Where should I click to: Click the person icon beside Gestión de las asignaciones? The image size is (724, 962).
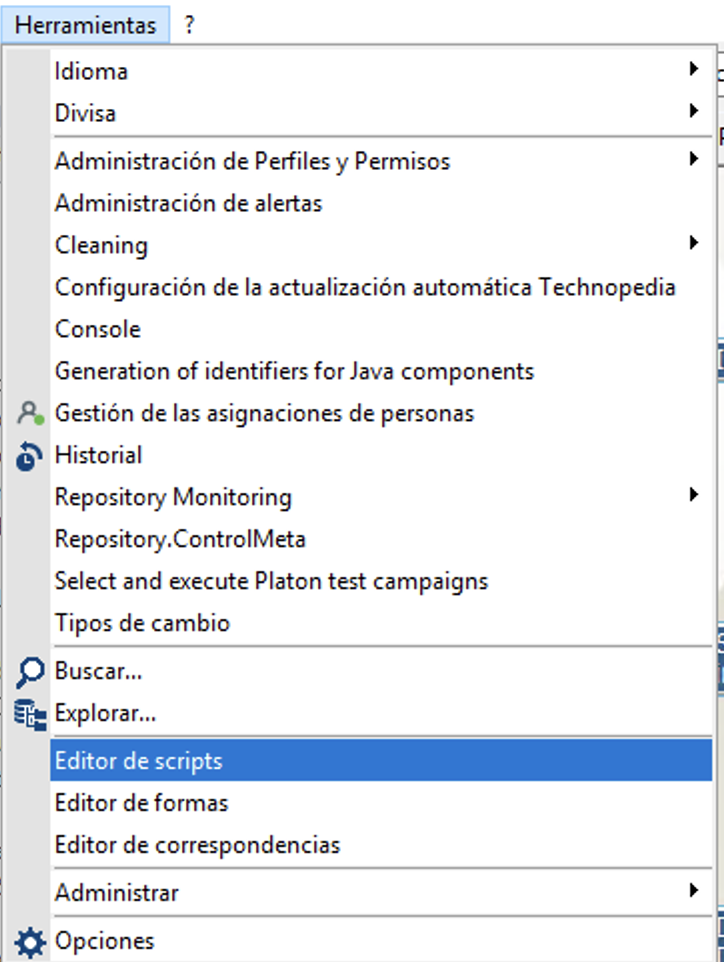30,414
